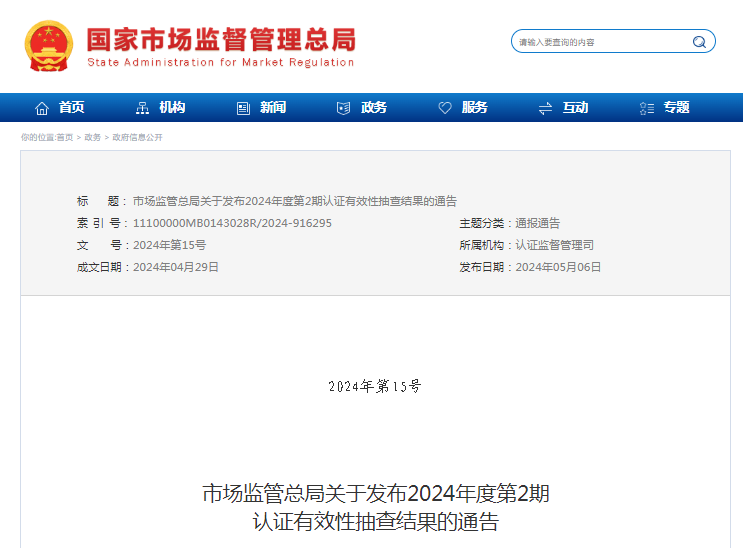
Task: Click the 政务 breadcrumb link
Action: click(x=93, y=137)
